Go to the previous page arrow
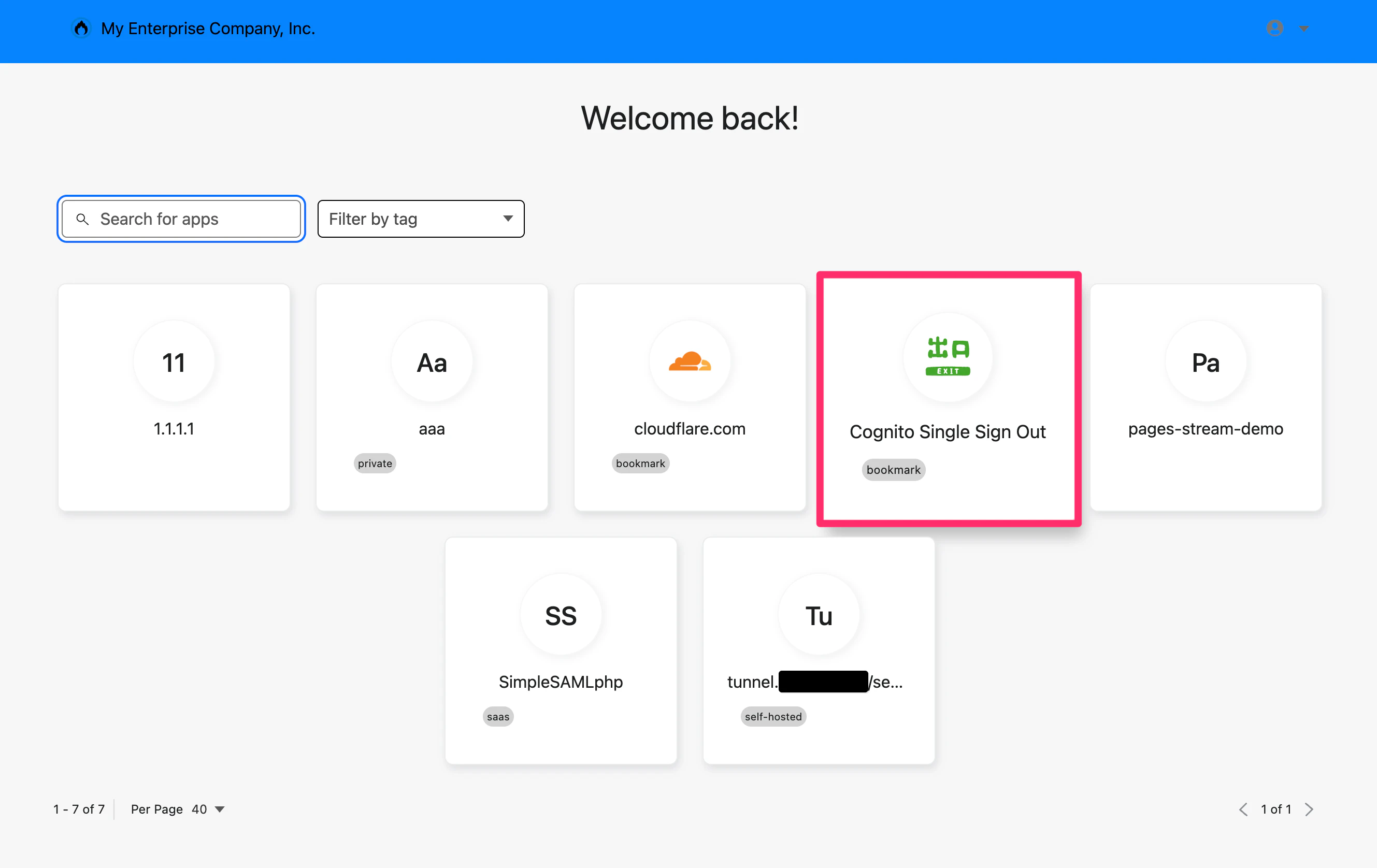1377x868 pixels. pyautogui.click(x=1243, y=809)
